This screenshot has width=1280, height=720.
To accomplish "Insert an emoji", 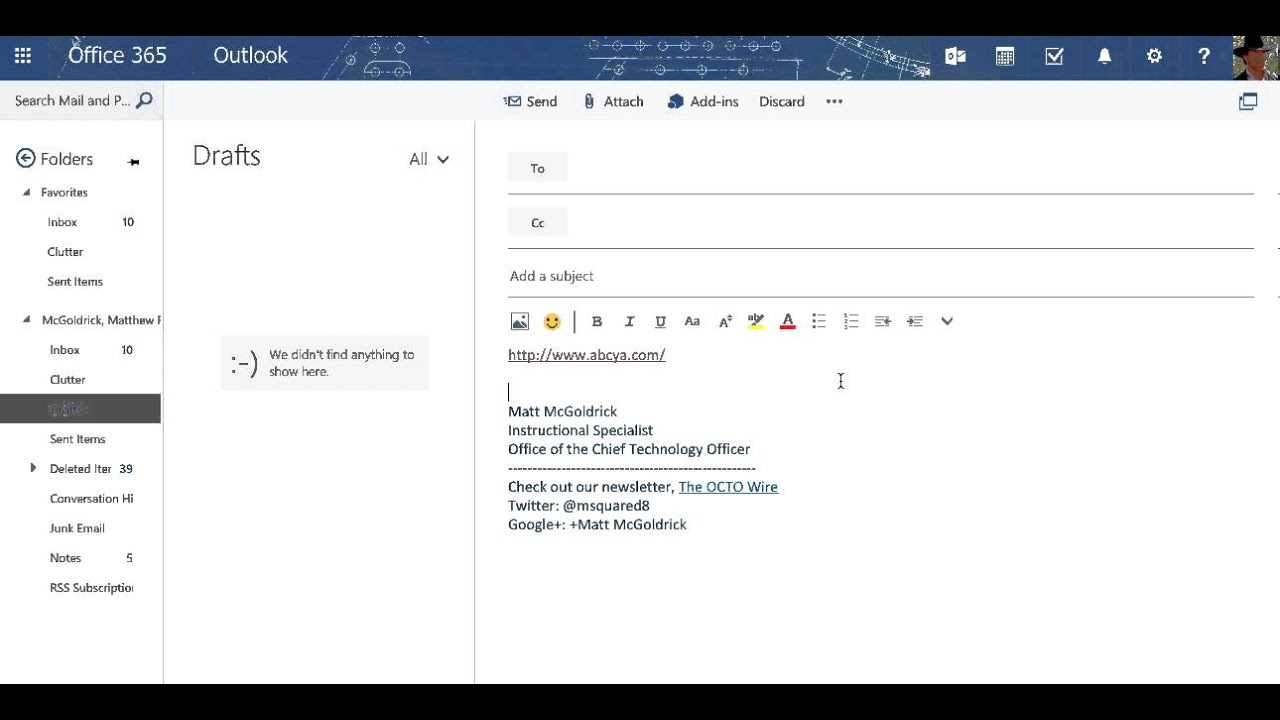I will (552, 321).
